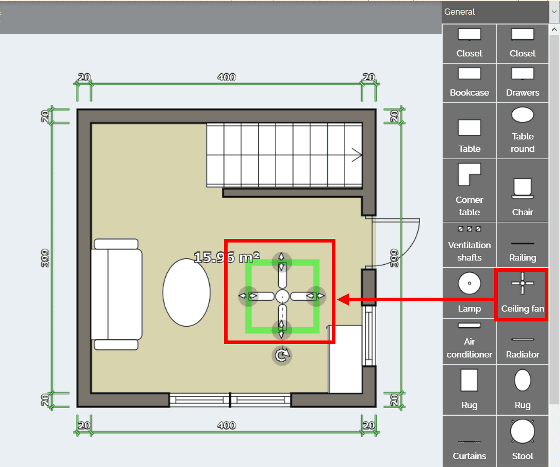
Task: Select the Chair item
Action: tap(522, 190)
